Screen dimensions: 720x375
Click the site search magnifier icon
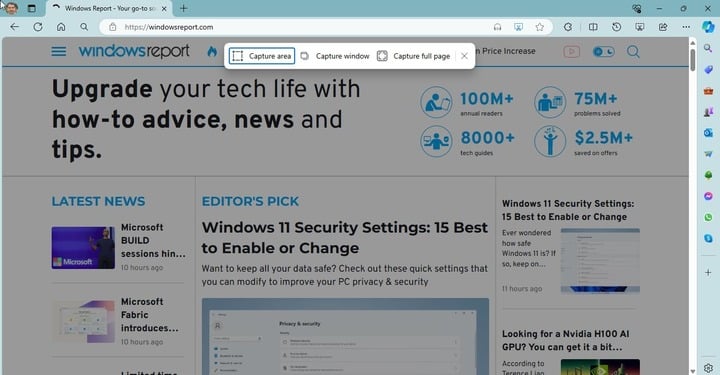(x=633, y=51)
